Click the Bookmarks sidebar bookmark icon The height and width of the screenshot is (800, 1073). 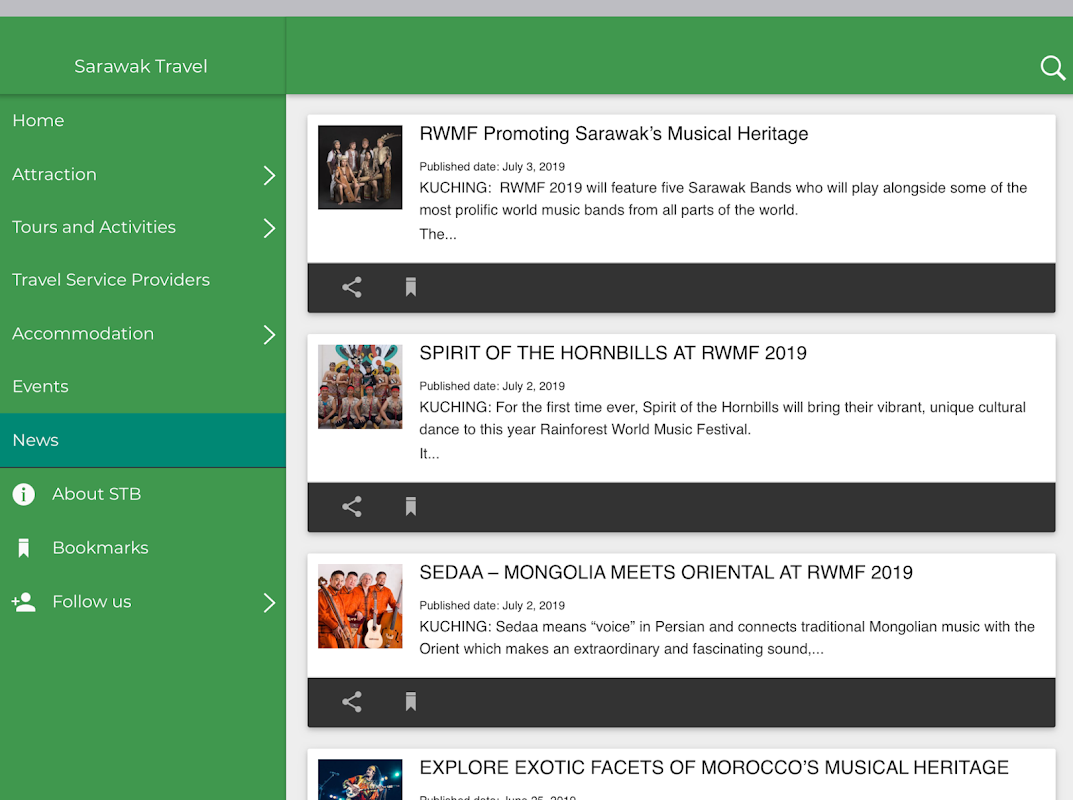[23, 547]
